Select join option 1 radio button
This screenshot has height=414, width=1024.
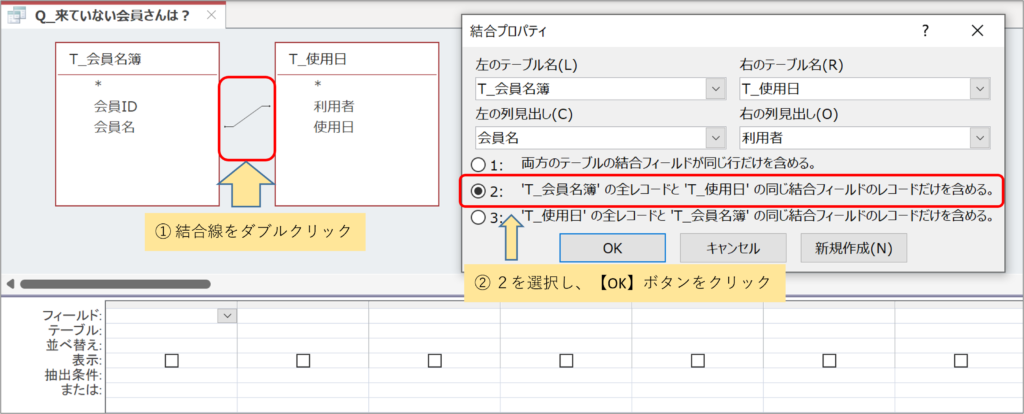tap(479, 164)
